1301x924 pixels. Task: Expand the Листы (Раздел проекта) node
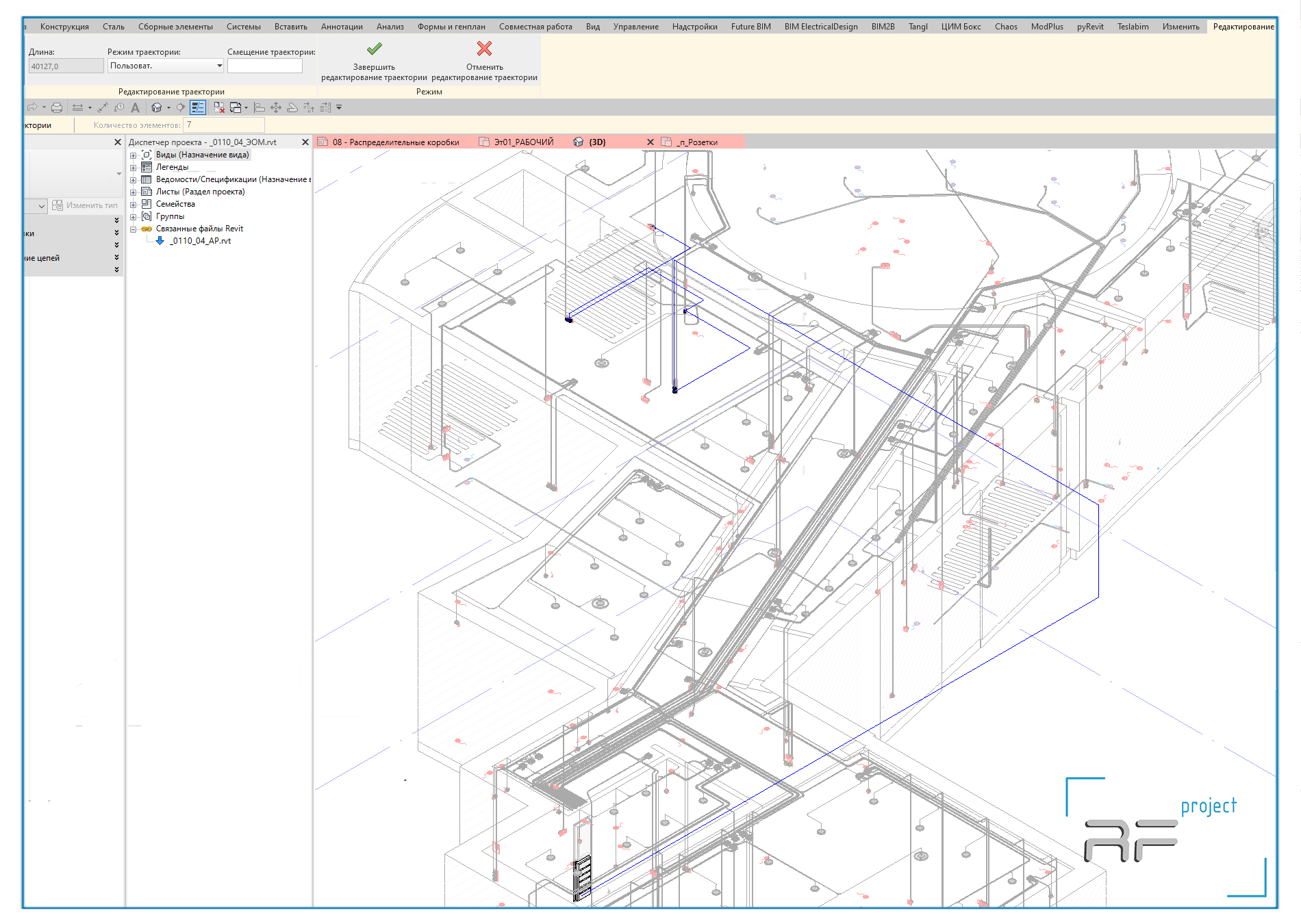point(134,192)
